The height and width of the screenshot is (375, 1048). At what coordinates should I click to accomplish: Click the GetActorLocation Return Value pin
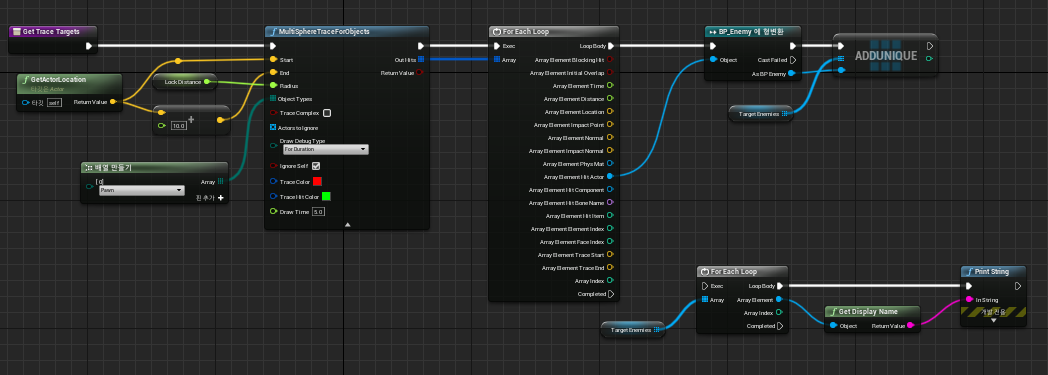tap(113, 102)
